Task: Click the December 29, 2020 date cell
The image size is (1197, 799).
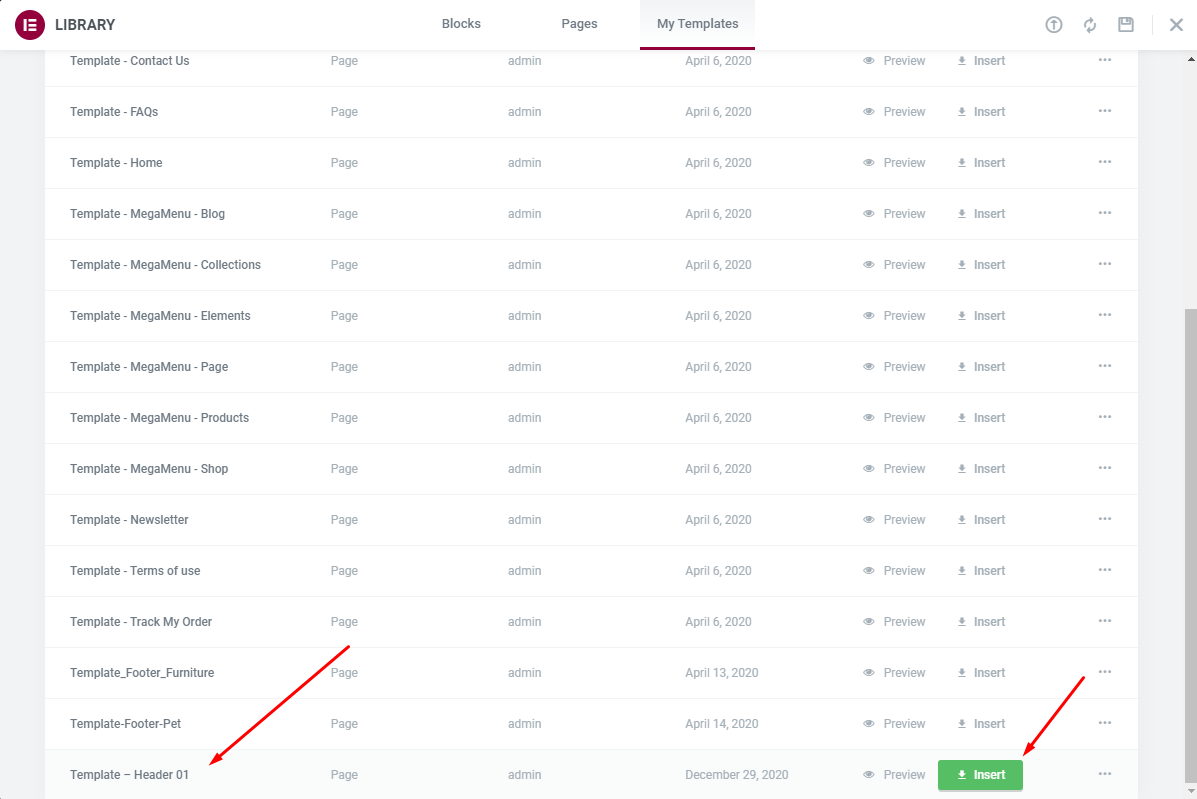Action: pos(737,775)
